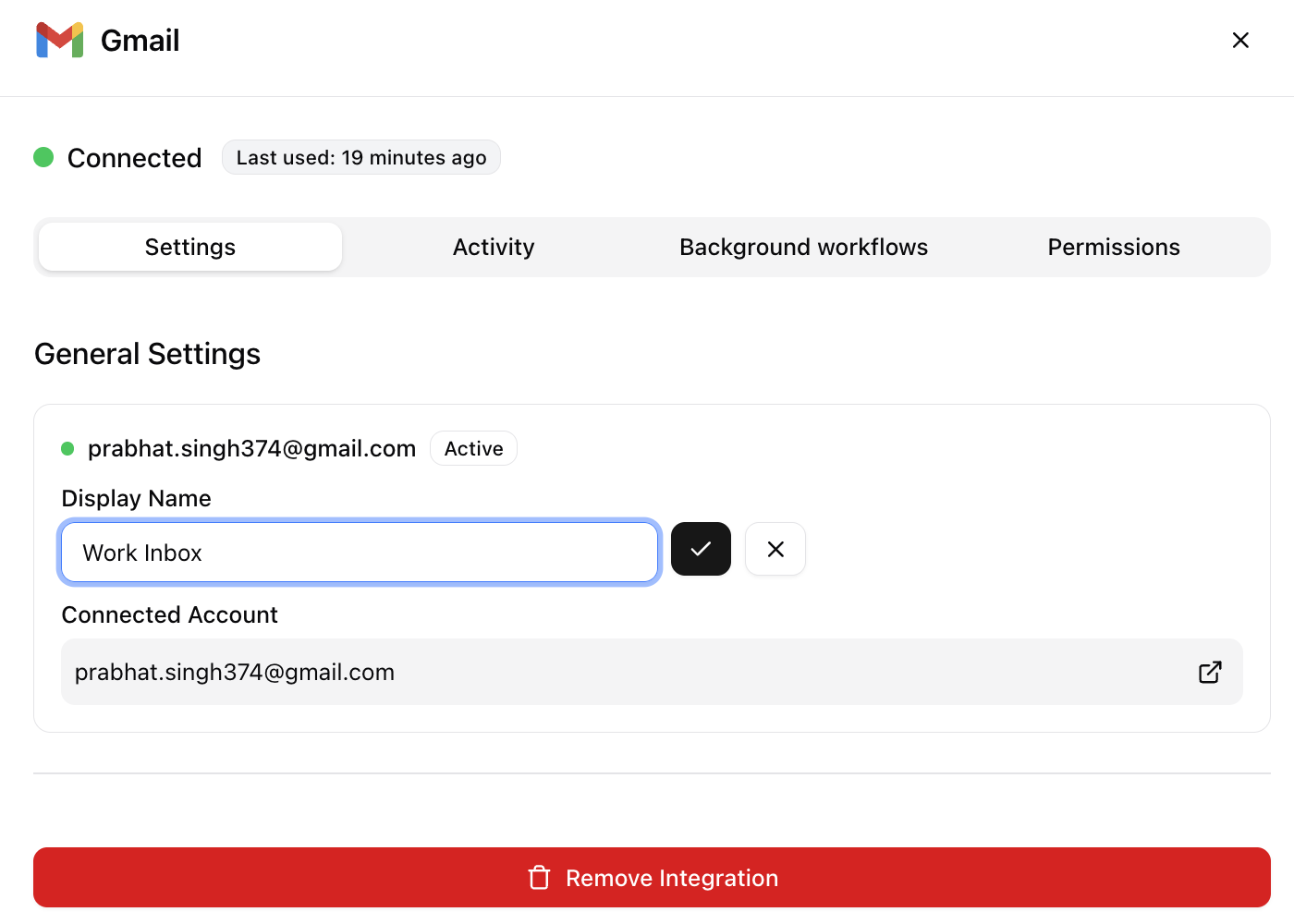Viewport: 1294px width, 924px height.
Task: Switch to the Activity tab
Action: pyautogui.click(x=493, y=247)
